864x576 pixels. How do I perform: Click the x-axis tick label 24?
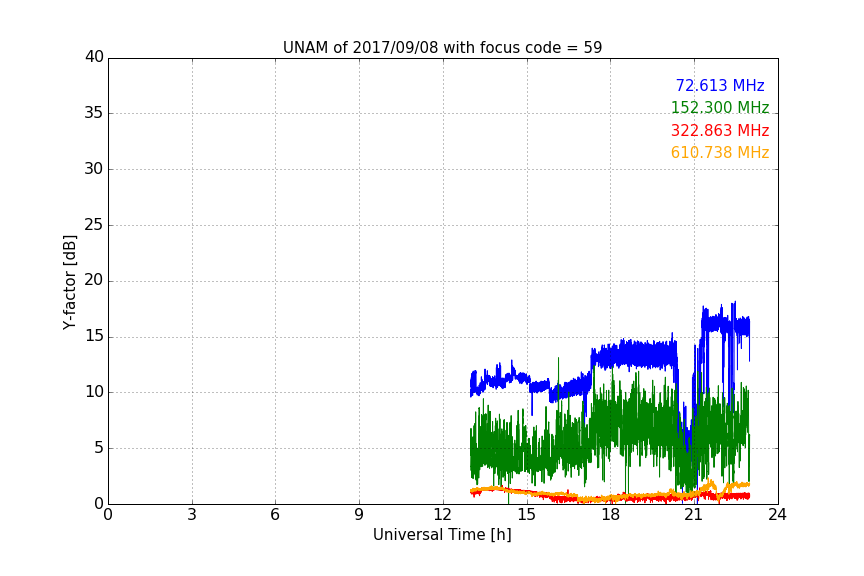[777, 515]
